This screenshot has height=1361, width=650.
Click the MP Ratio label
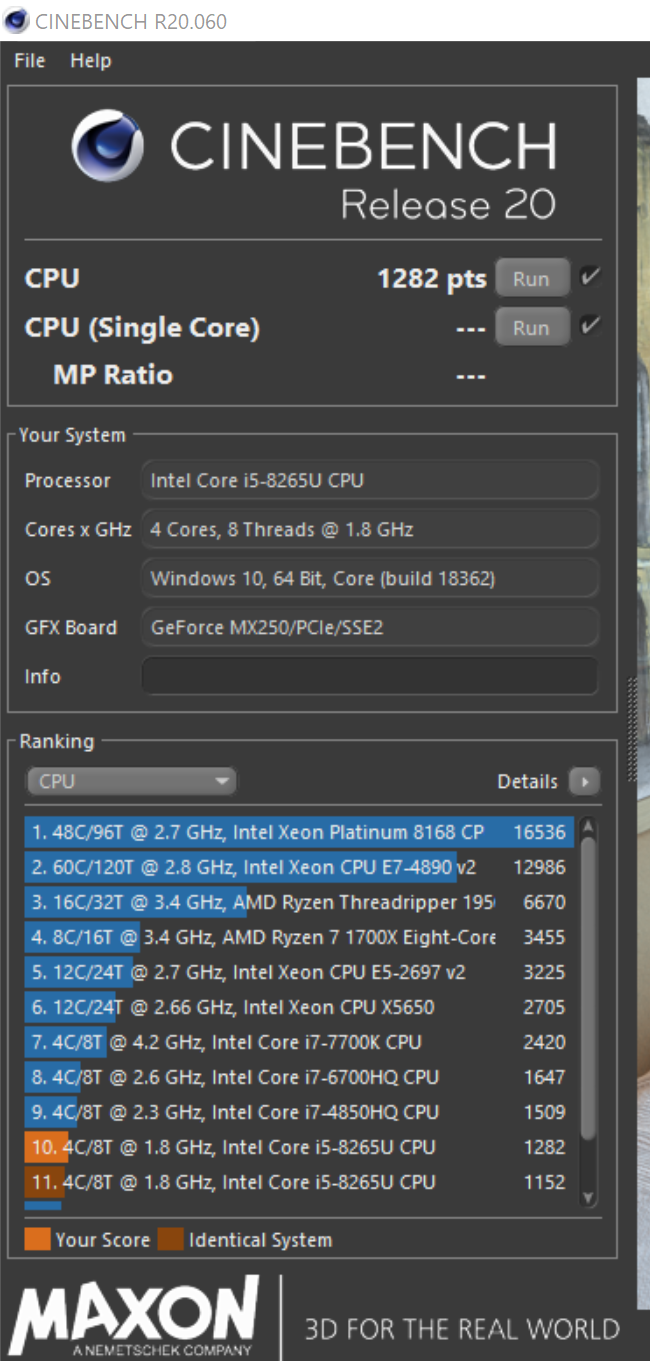click(x=113, y=375)
